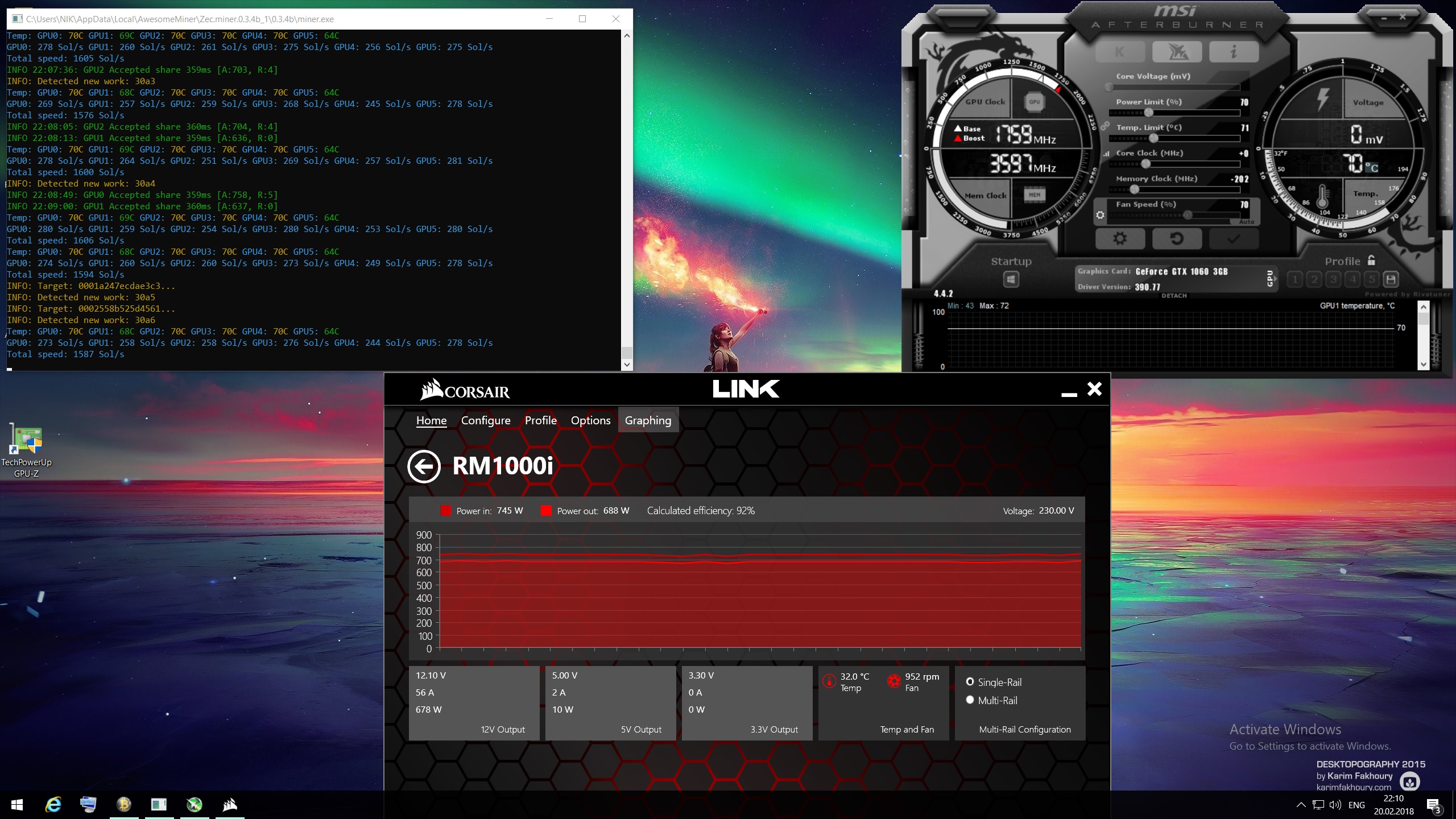Image resolution: width=1456 pixels, height=819 pixels.
Task: Open the Afterburner info (i) button
Action: tap(1233, 52)
